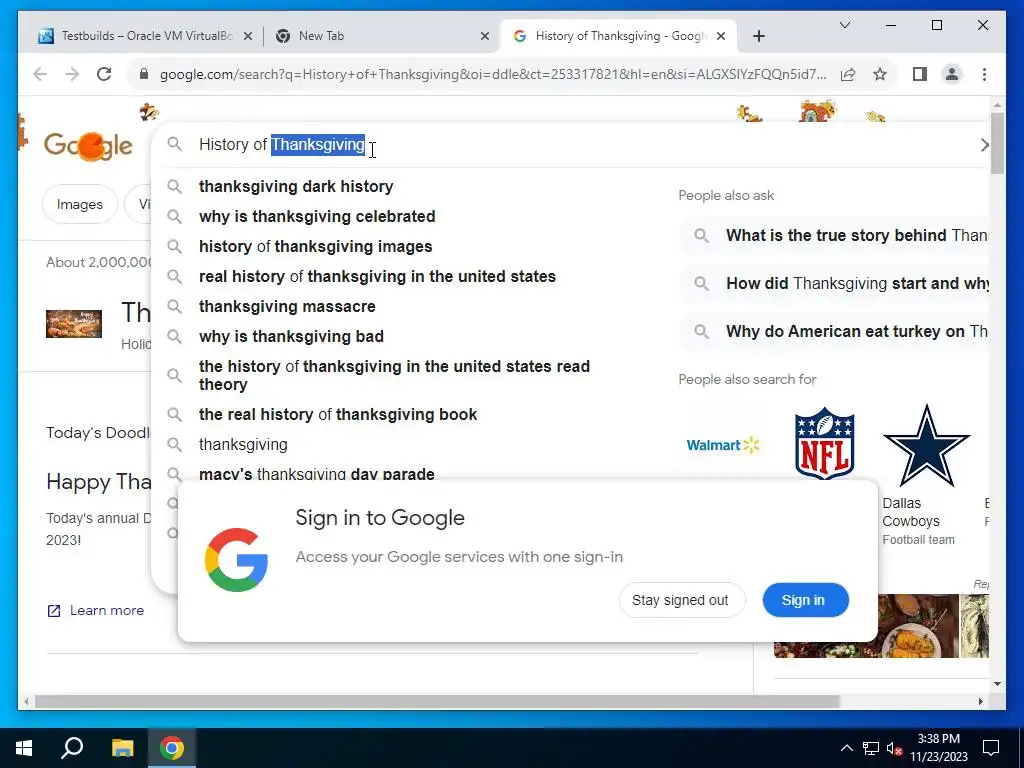
Task: Bookmark this page with the star icon
Action: click(x=880, y=74)
